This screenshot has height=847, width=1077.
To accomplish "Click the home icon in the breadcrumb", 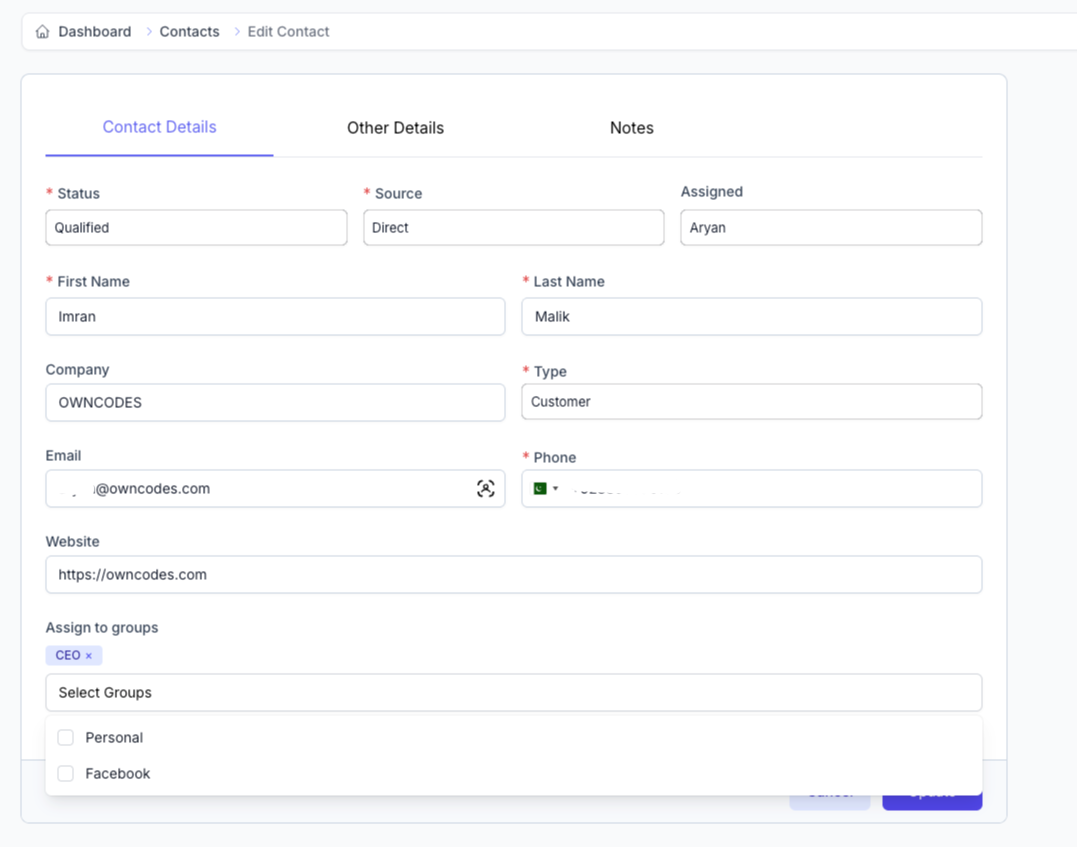I will 42,31.
